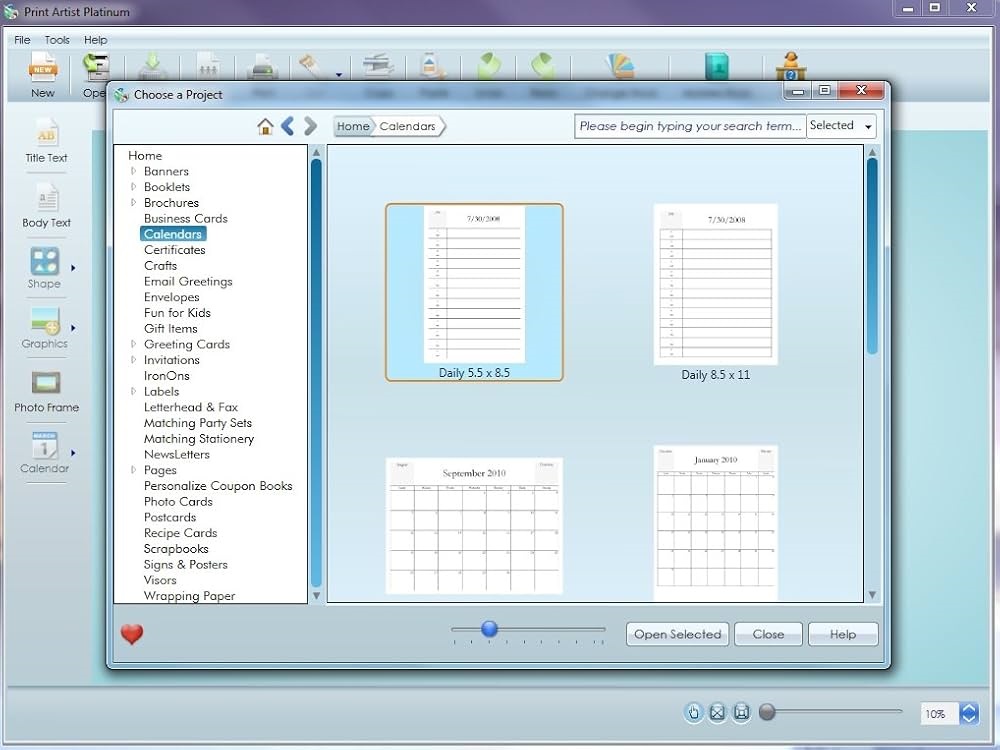1000x750 pixels.
Task: Select the September 2010 monthly calendar thumbnail
Action: (x=474, y=526)
